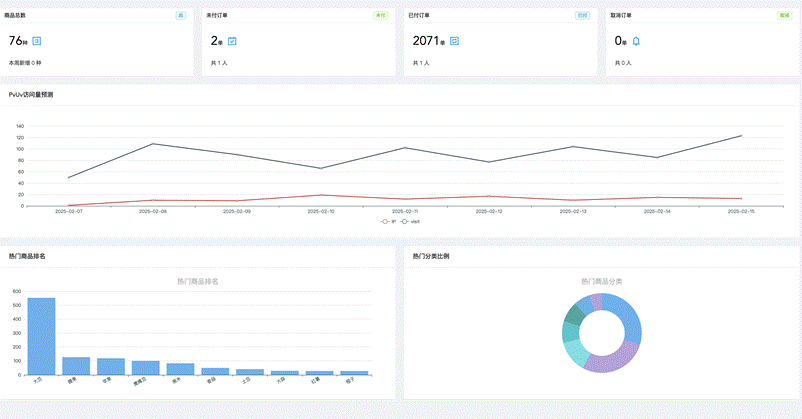Click the visit line point at 2025-02-08
This screenshot has width=802, height=419.
(153, 144)
